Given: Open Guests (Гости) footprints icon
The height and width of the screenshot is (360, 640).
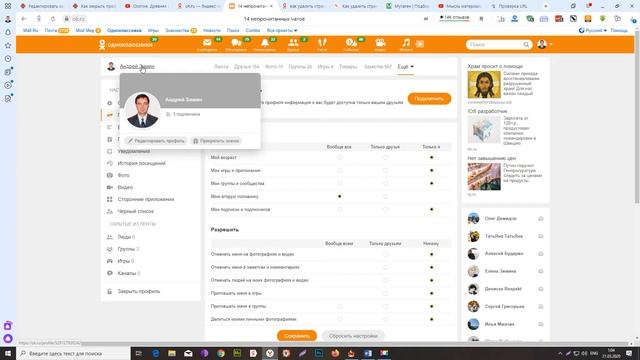Looking at the screenshot, I should pos(322,43).
